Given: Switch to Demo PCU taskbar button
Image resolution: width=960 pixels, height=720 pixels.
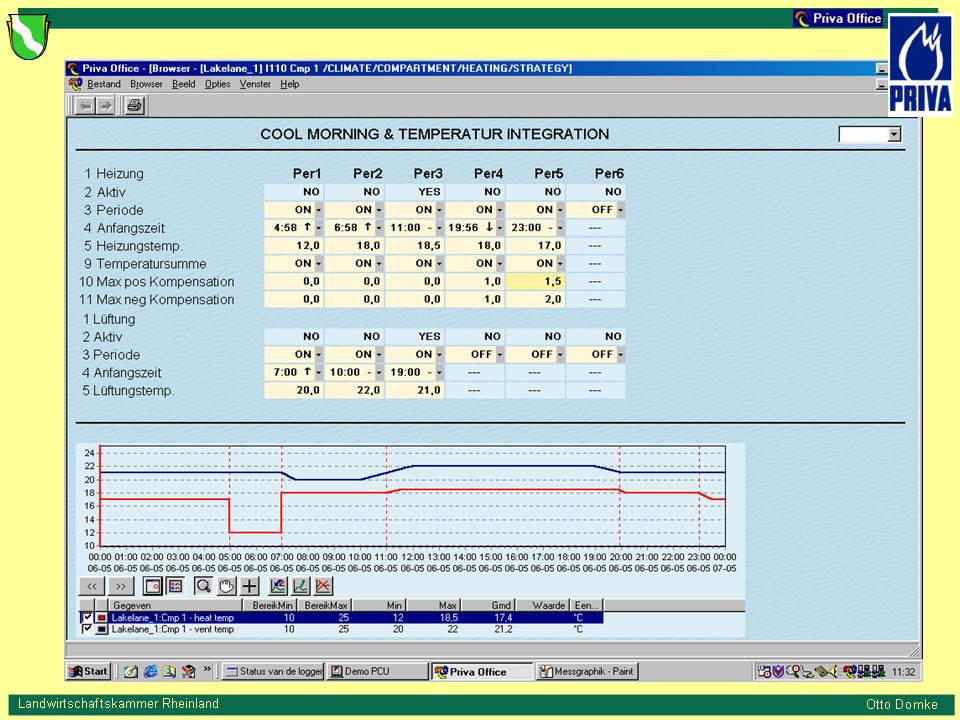Looking at the screenshot, I should 376,671.
